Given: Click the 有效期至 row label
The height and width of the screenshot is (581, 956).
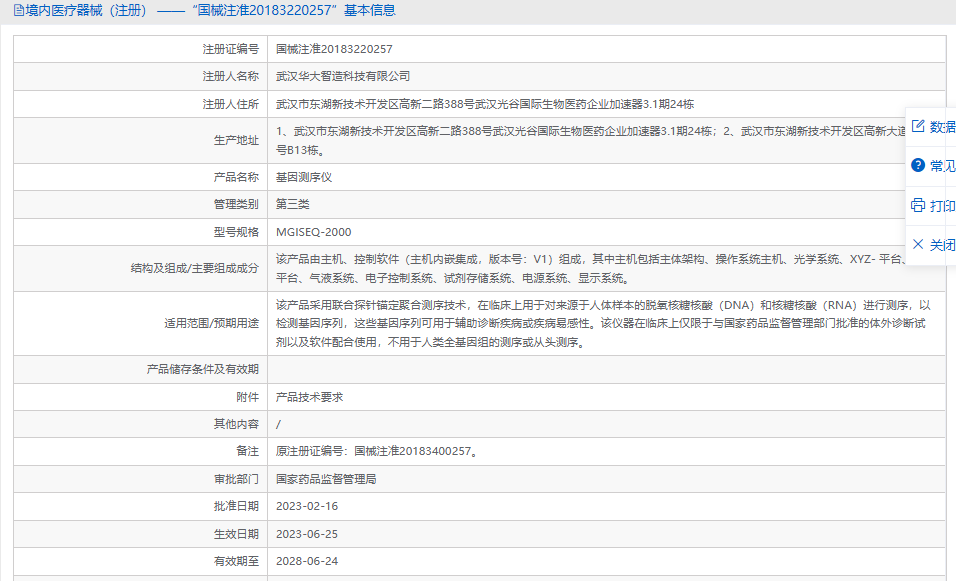Looking at the screenshot, I should (x=236, y=561).
